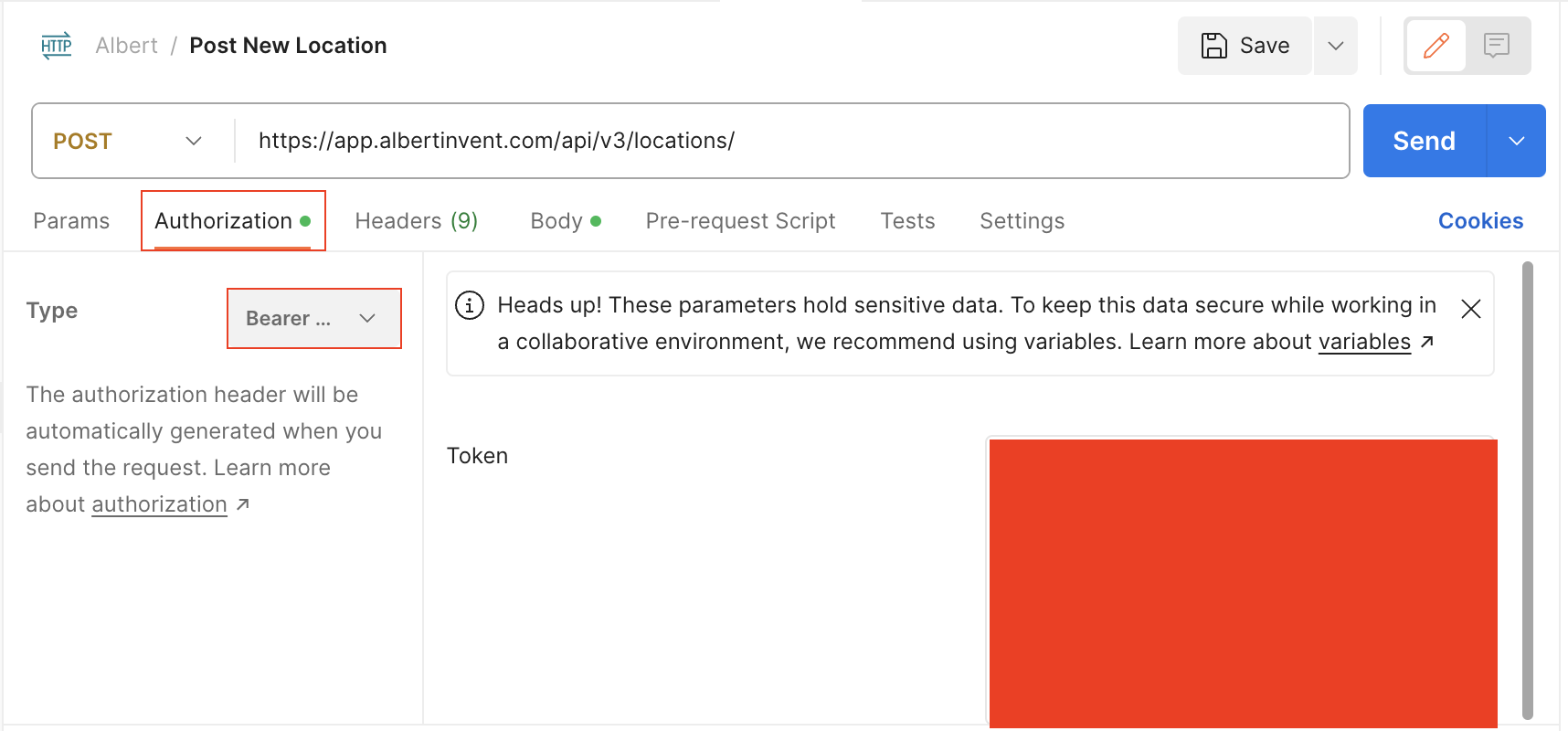1568x731 pixels.
Task: Follow the variables learn-more link
Action: coord(1364,342)
